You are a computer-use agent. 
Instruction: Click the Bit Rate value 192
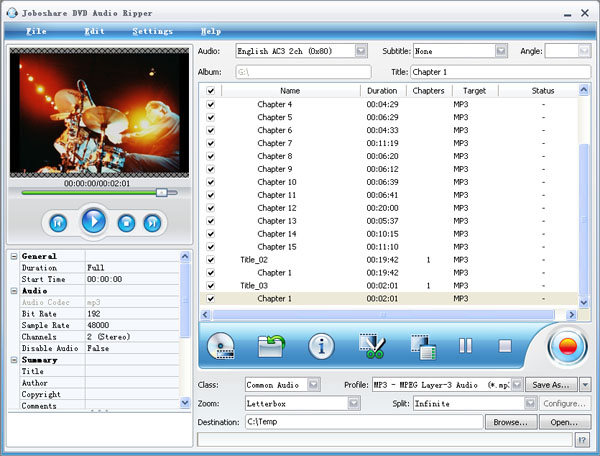[x=94, y=314]
